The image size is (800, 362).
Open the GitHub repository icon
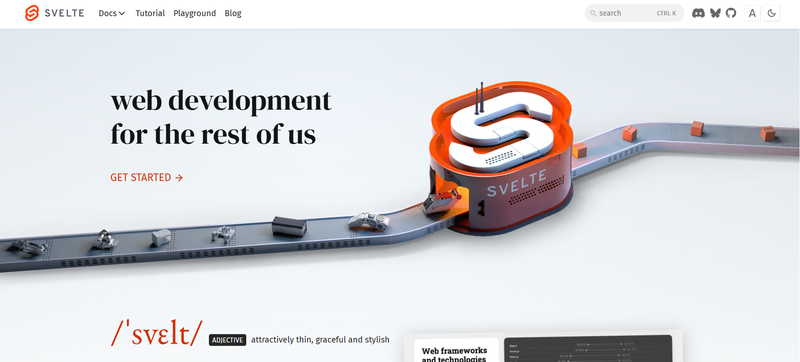pos(731,13)
